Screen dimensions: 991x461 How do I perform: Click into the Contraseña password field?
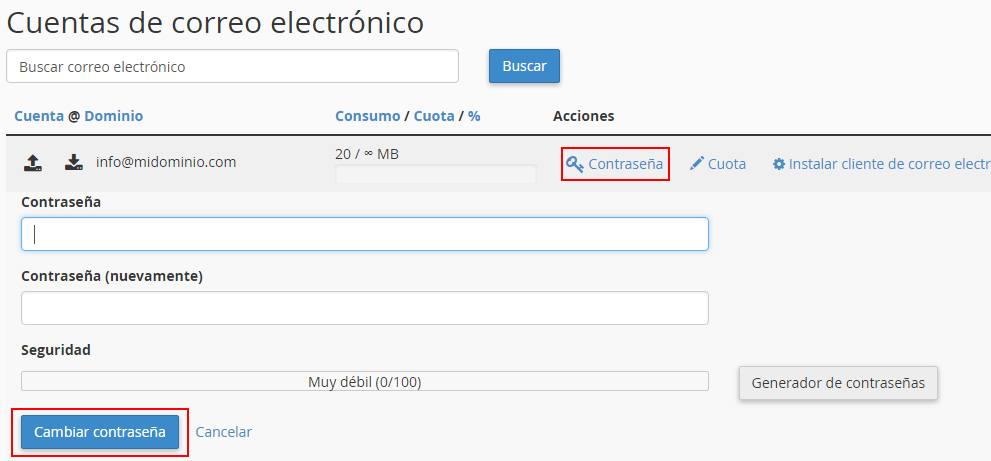[365, 234]
